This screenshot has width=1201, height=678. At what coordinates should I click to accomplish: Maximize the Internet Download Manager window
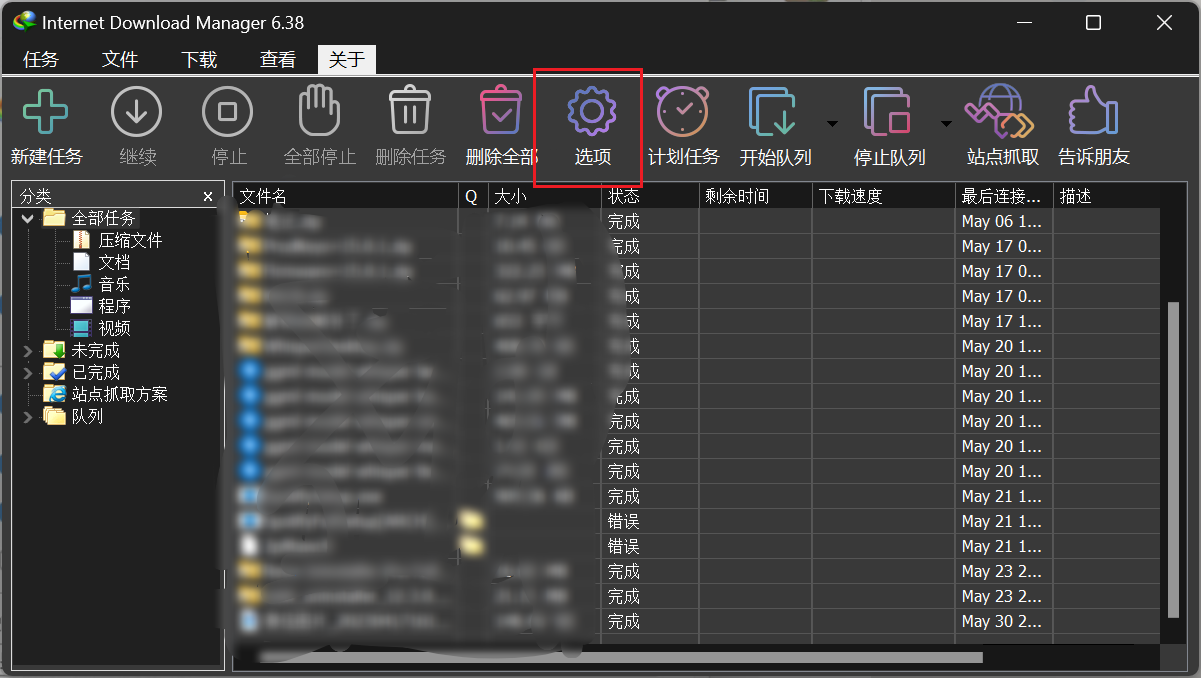[x=1093, y=22]
